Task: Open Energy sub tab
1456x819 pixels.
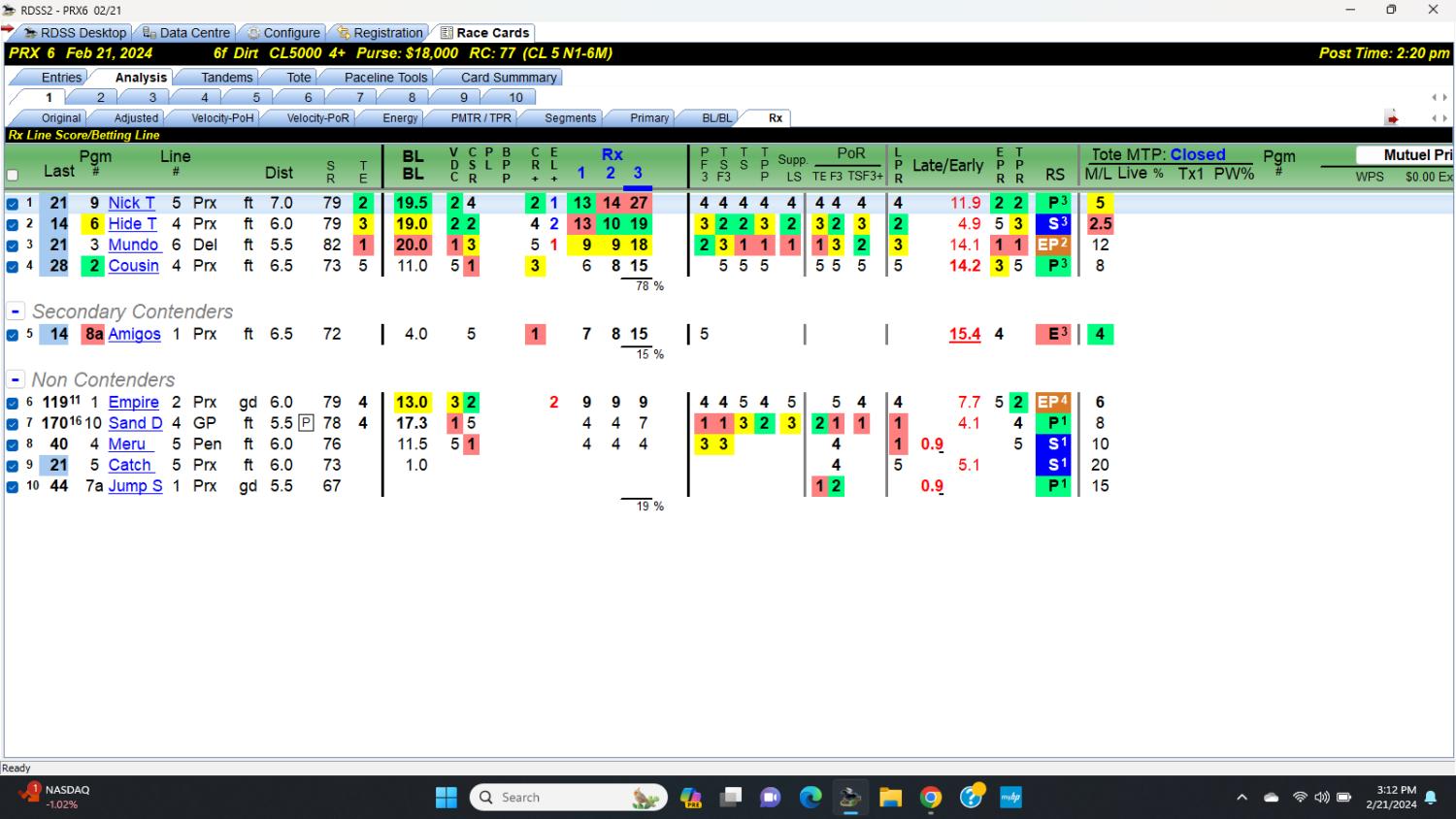Action: [400, 118]
